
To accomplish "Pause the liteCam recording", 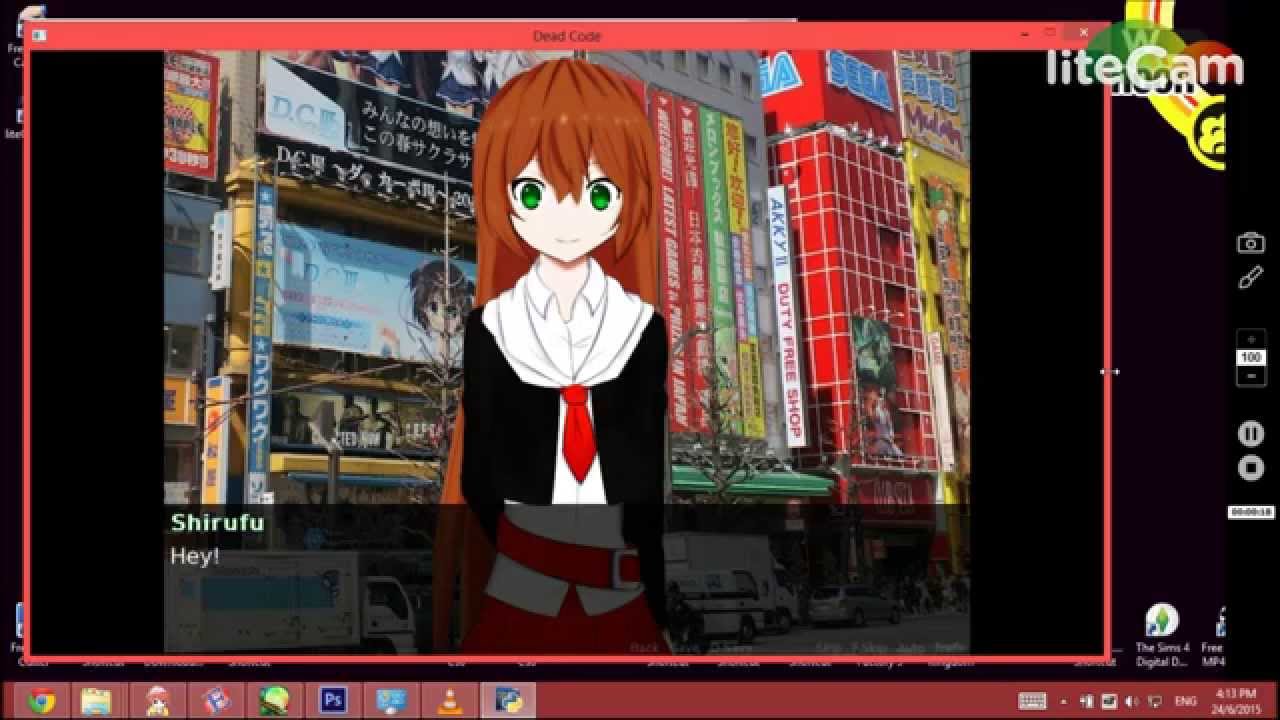I will click(1251, 434).
